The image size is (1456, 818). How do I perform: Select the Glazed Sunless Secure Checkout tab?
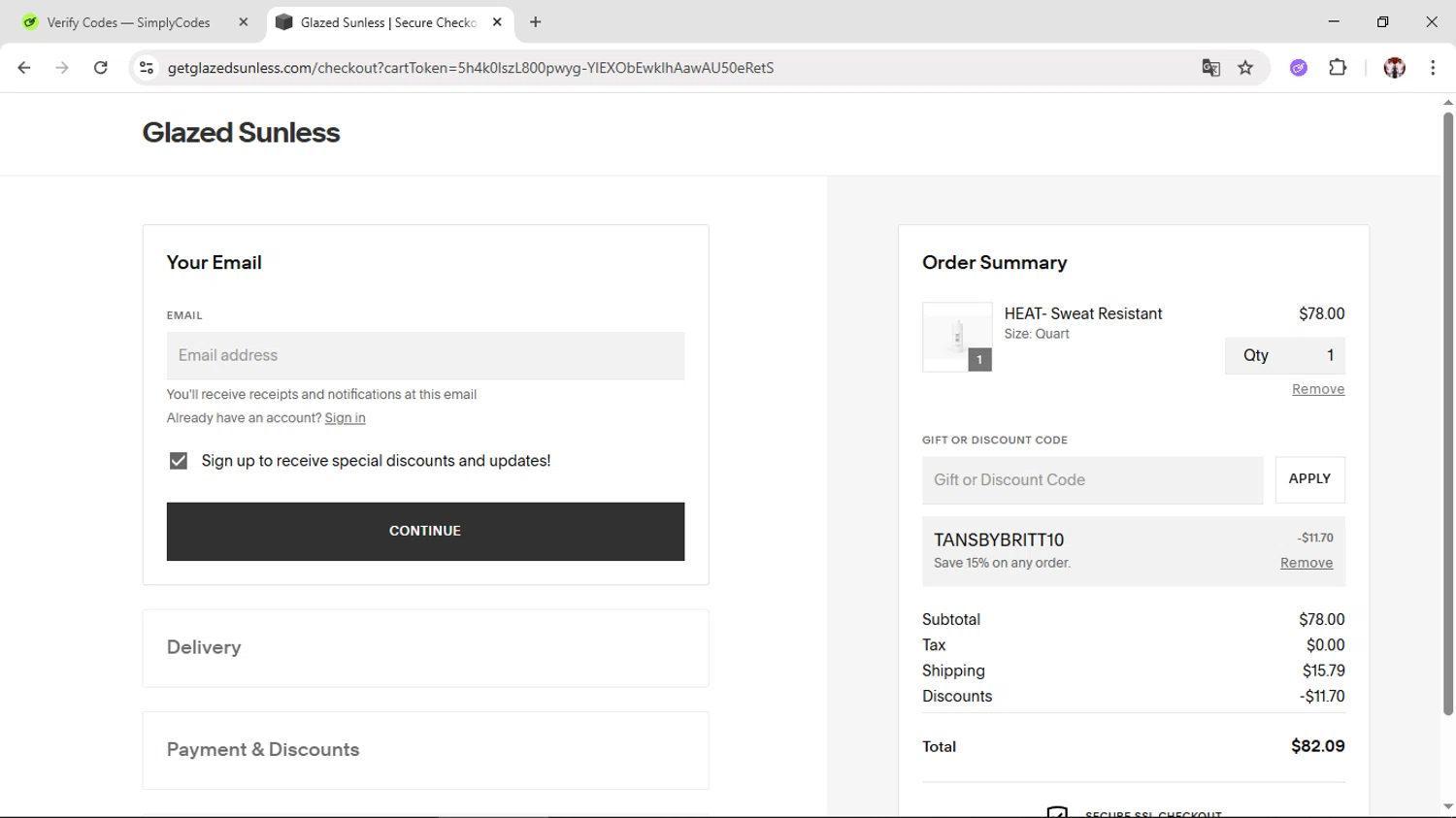pyautogui.click(x=388, y=22)
